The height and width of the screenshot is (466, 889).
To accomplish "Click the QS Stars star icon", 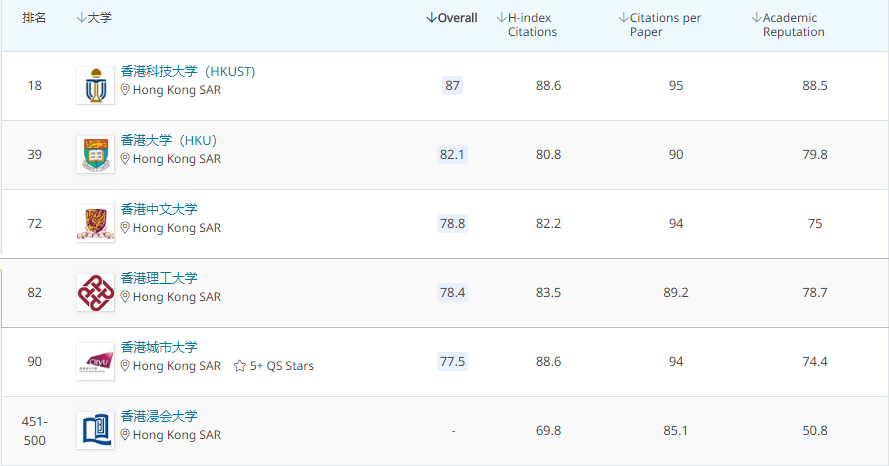I will coord(240,366).
